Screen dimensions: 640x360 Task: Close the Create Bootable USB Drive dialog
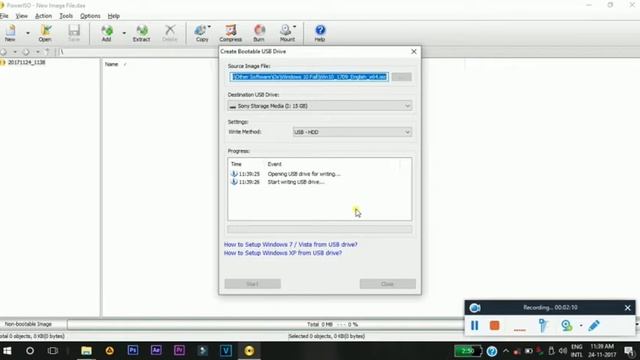(x=413, y=51)
